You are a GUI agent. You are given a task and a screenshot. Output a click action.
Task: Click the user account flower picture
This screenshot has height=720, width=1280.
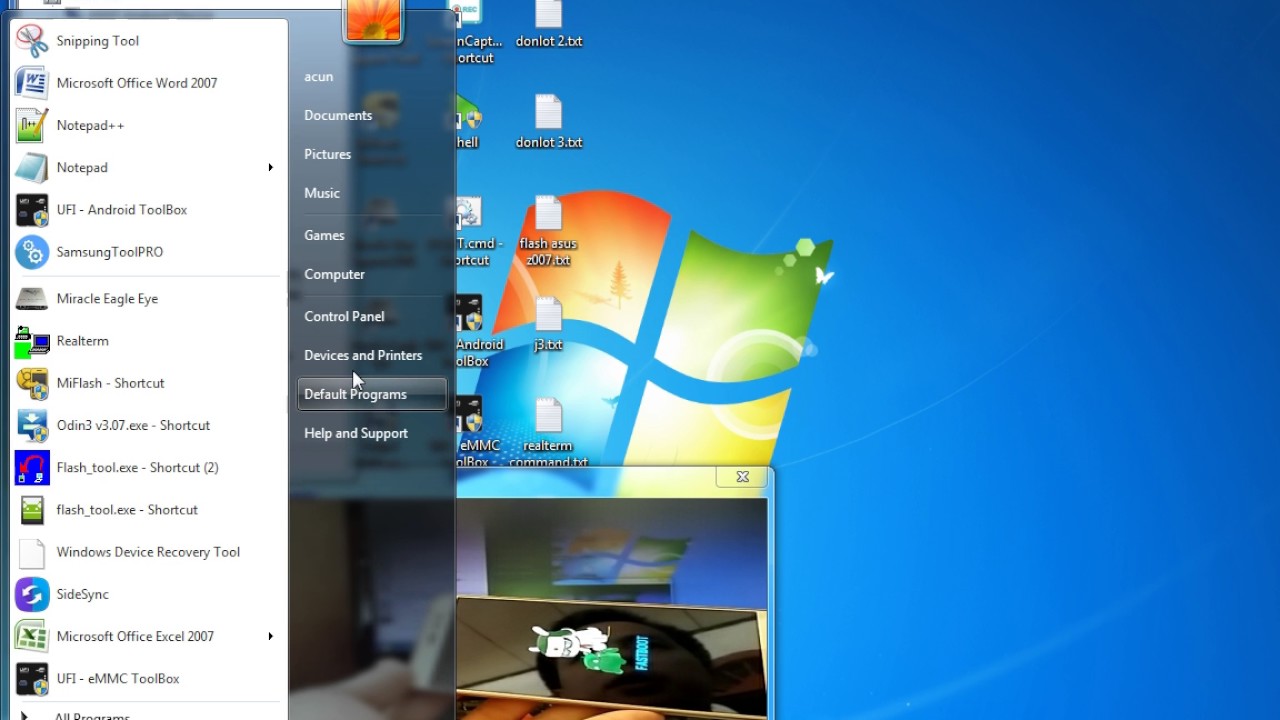(x=373, y=19)
